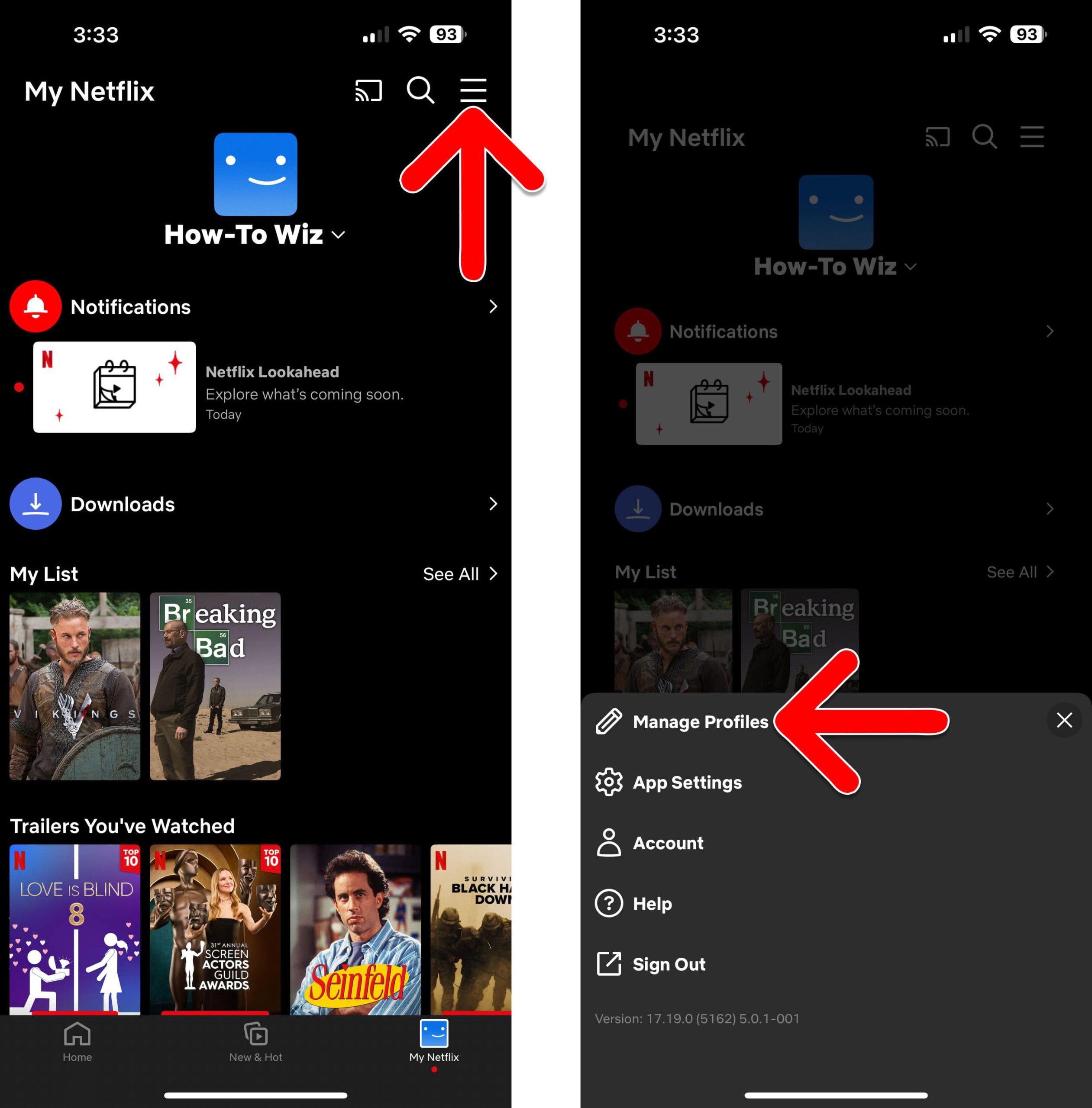This screenshot has width=1092, height=1108.
Task: Open Help from the menu sheet
Action: pyautogui.click(x=652, y=904)
